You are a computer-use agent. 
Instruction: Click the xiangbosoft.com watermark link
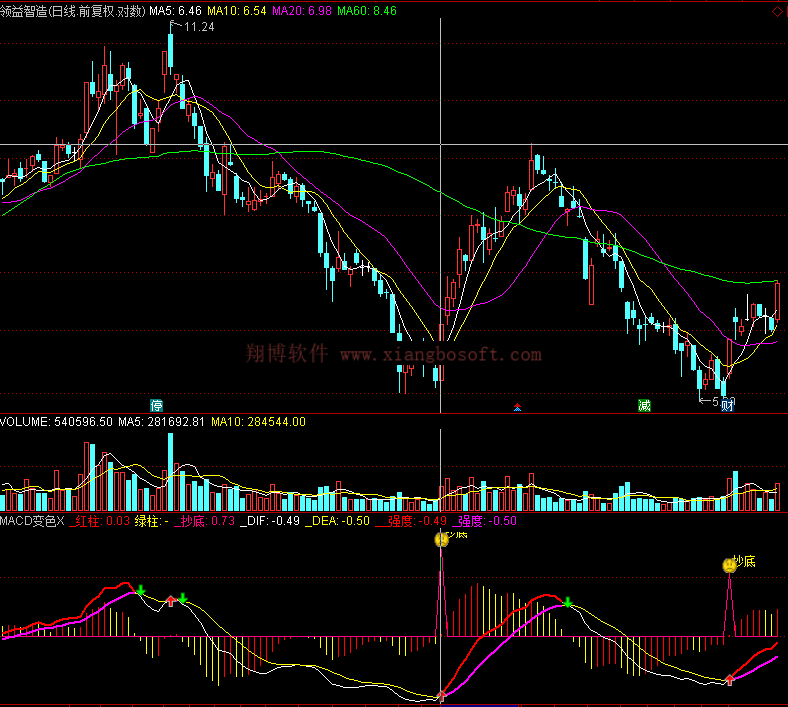point(440,354)
